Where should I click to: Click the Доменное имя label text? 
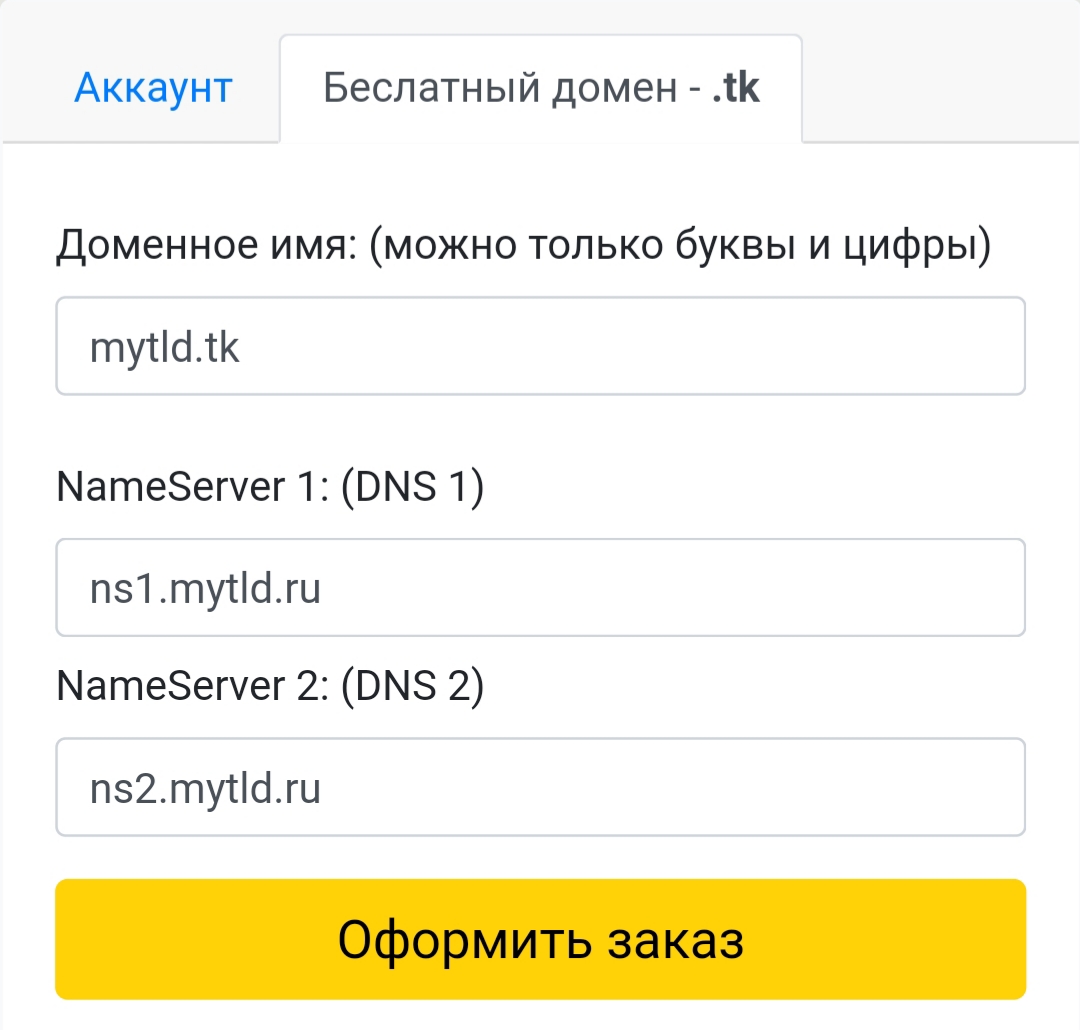pyautogui.click(x=205, y=246)
